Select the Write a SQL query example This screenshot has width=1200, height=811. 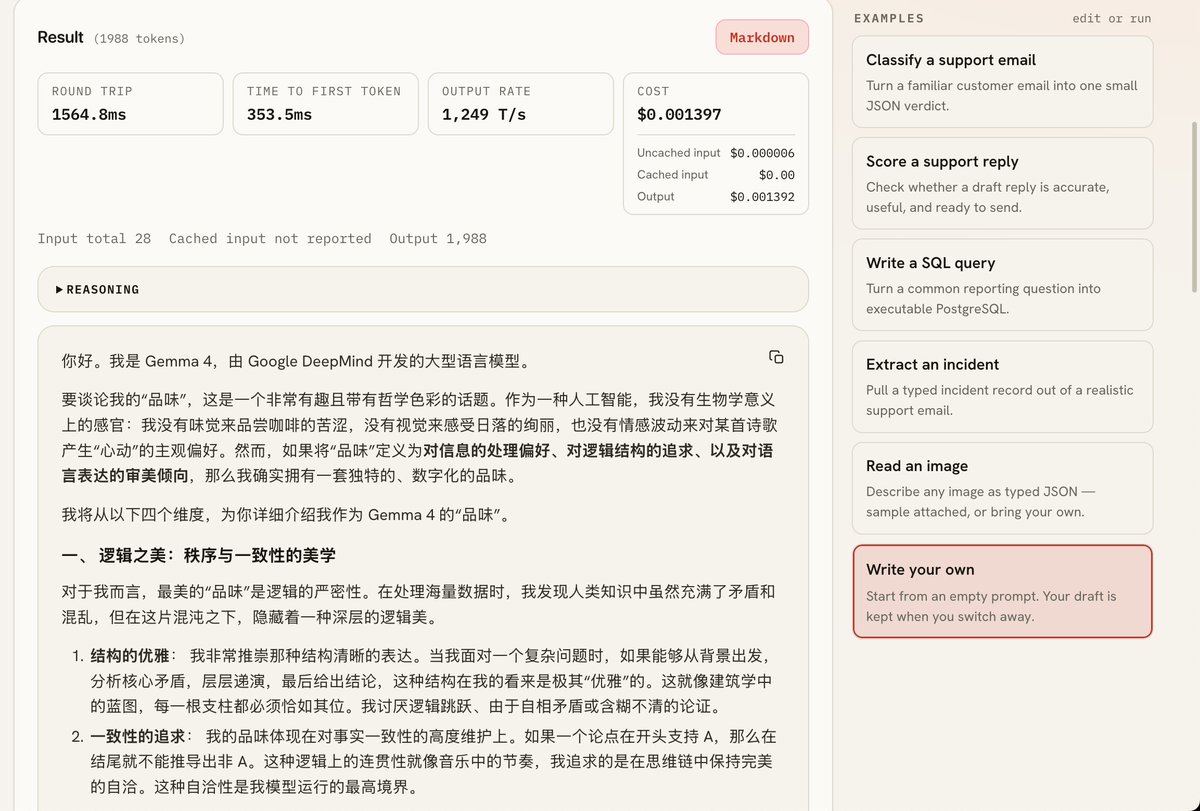point(1002,285)
